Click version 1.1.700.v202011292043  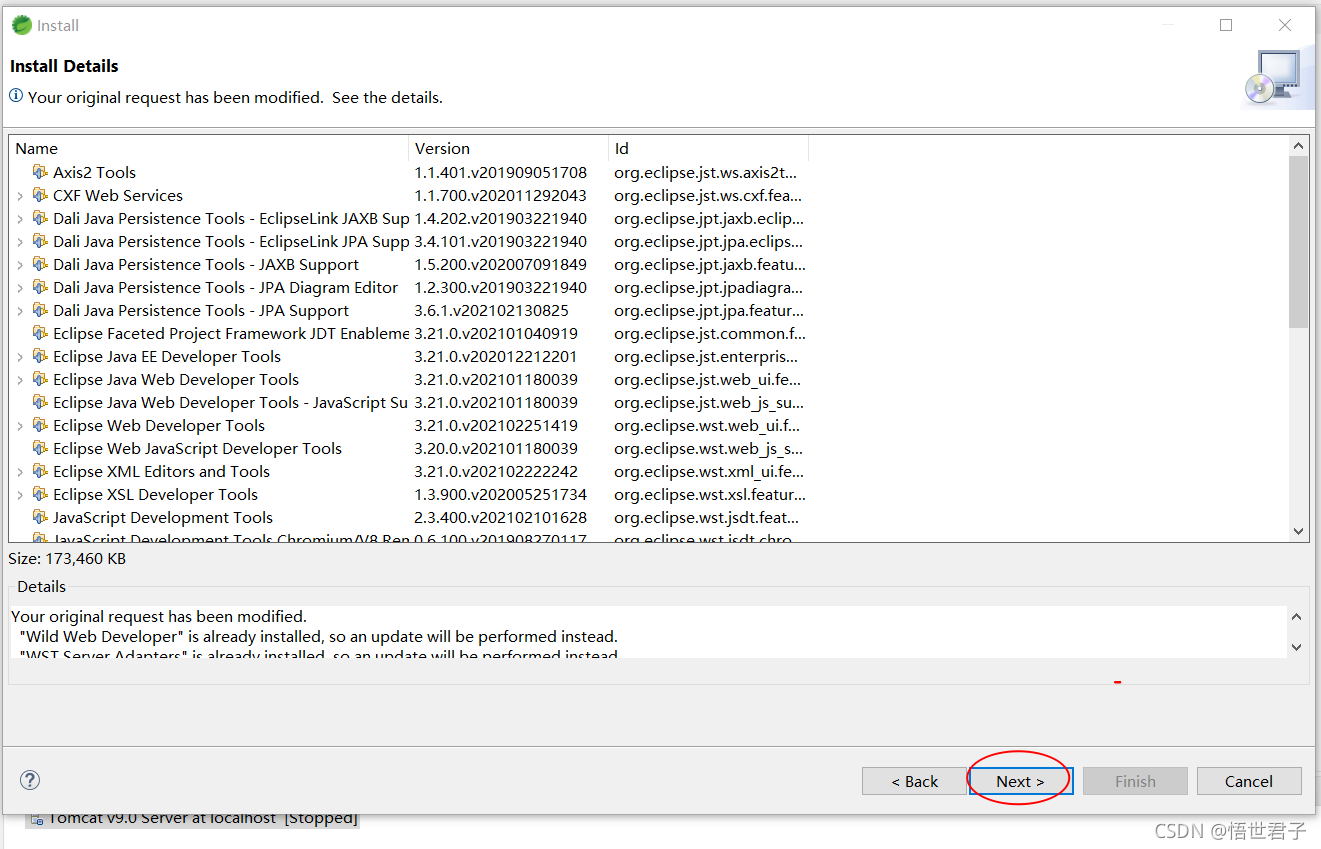click(500, 195)
